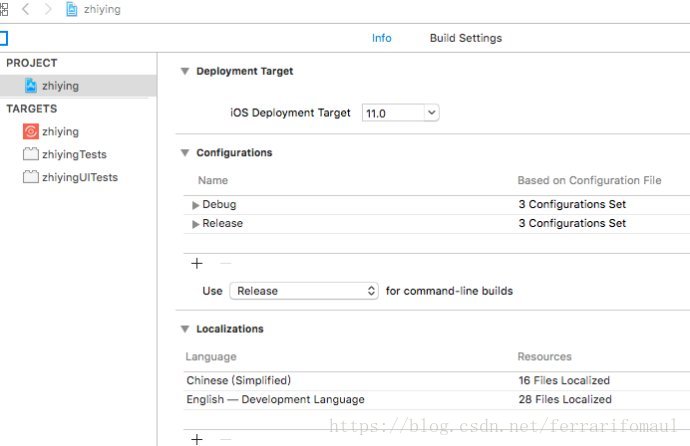The width and height of the screenshot is (690, 446).
Task: Click the 11.0 deployment target field
Action: pos(393,113)
